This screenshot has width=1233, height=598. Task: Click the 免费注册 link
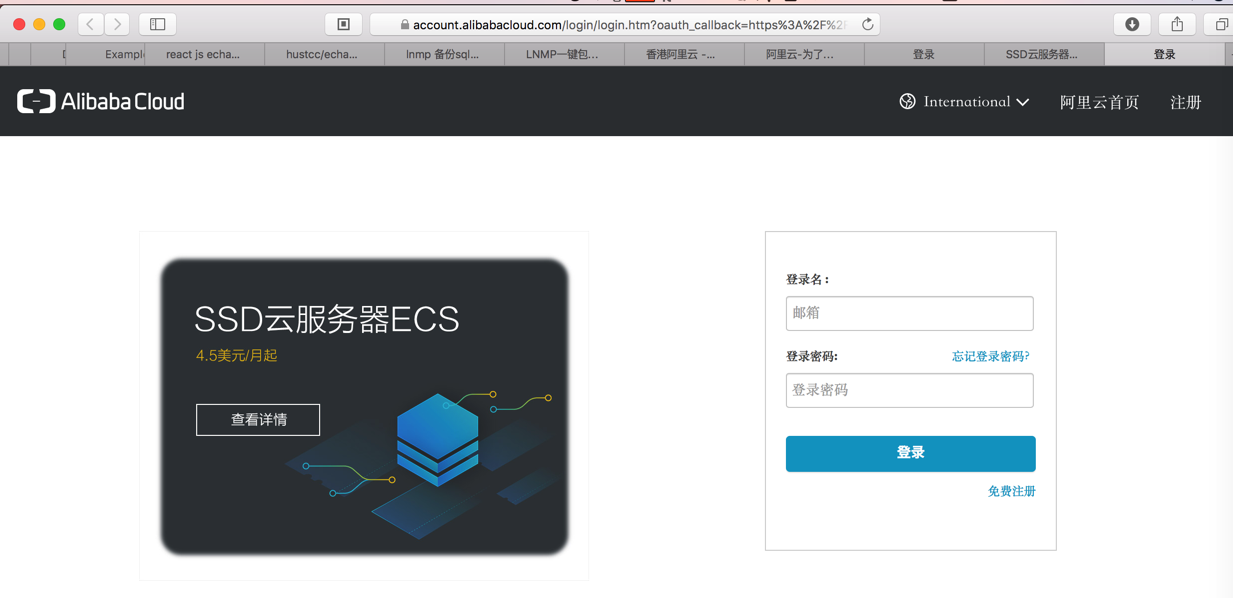[x=1011, y=491]
